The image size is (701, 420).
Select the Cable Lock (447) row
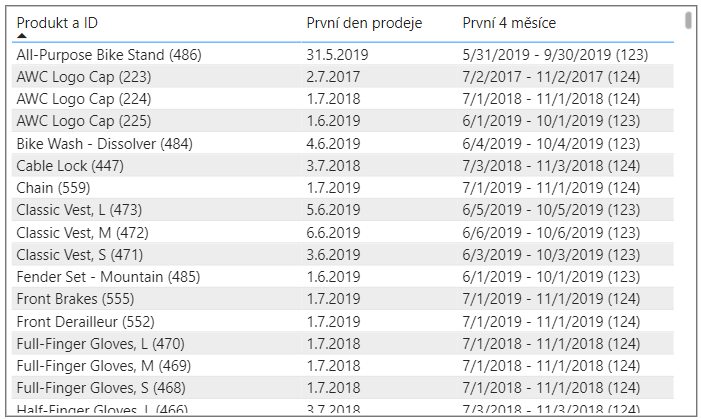343,165
